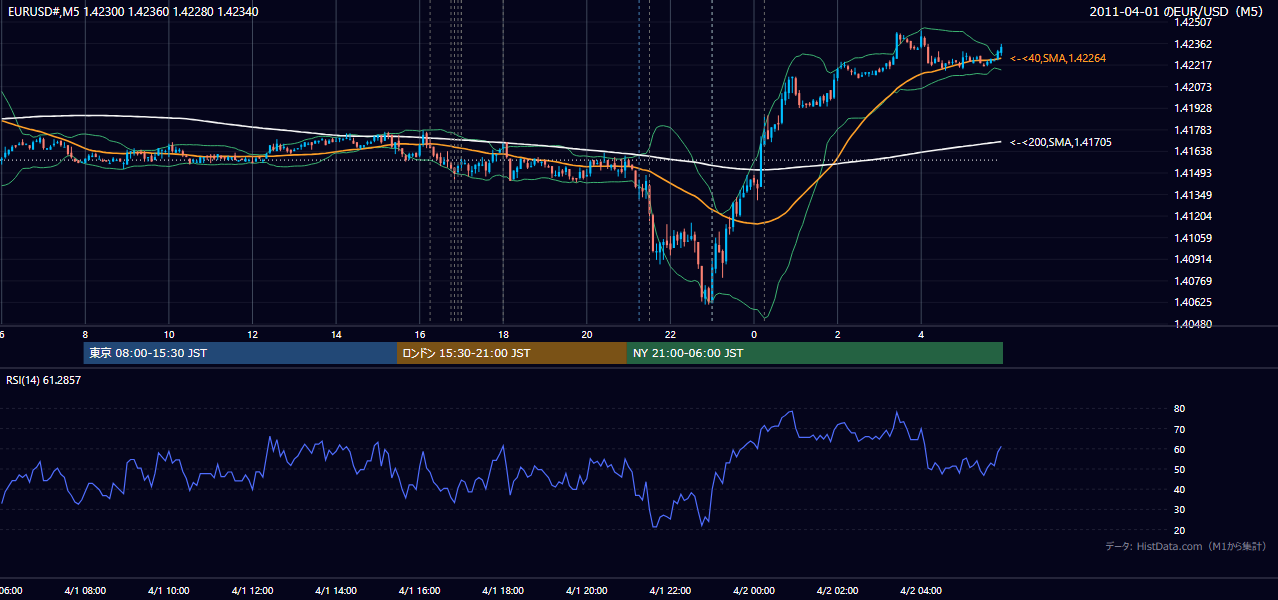Click the 4/1 08:00 date label

point(85,591)
